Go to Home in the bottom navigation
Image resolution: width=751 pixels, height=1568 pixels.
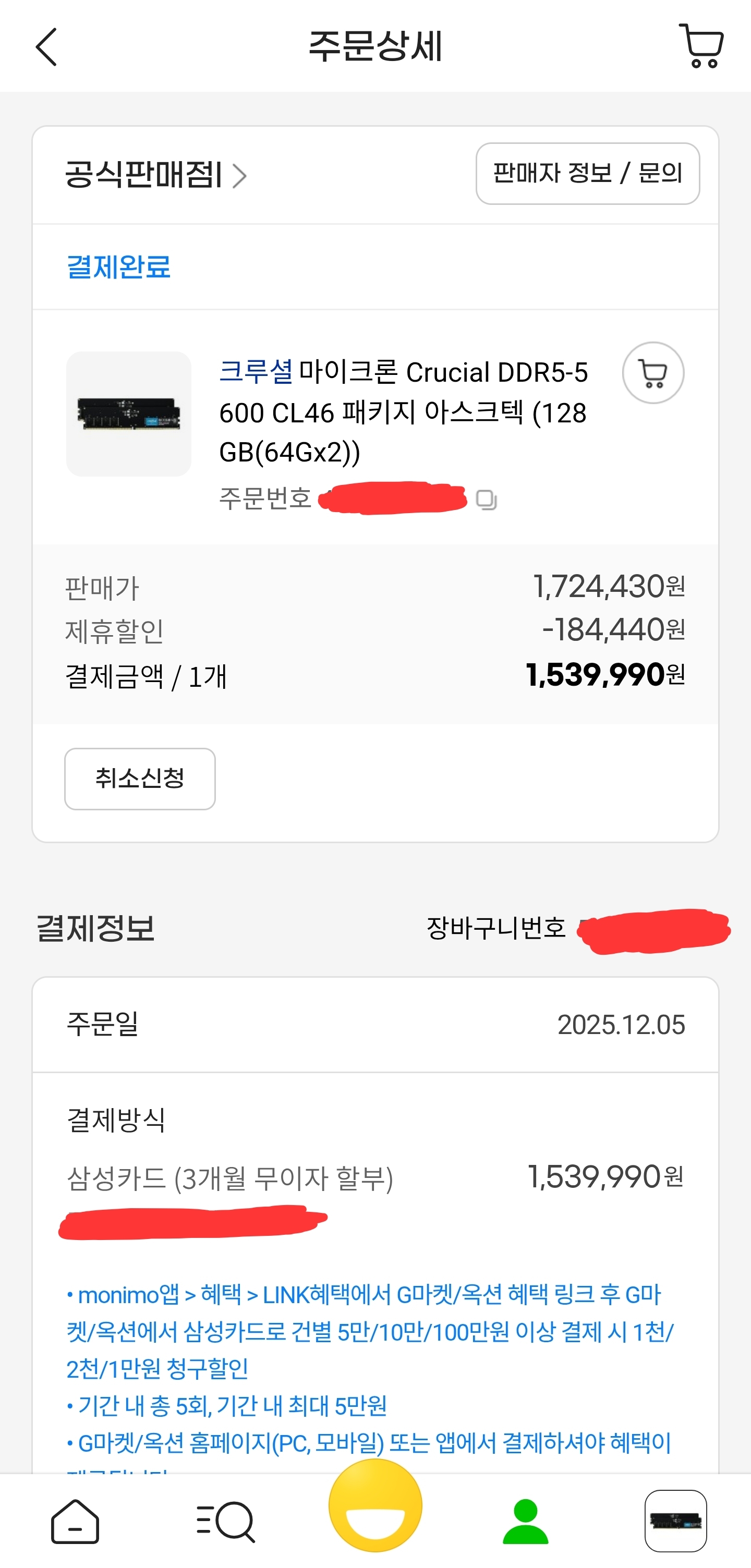click(75, 1522)
